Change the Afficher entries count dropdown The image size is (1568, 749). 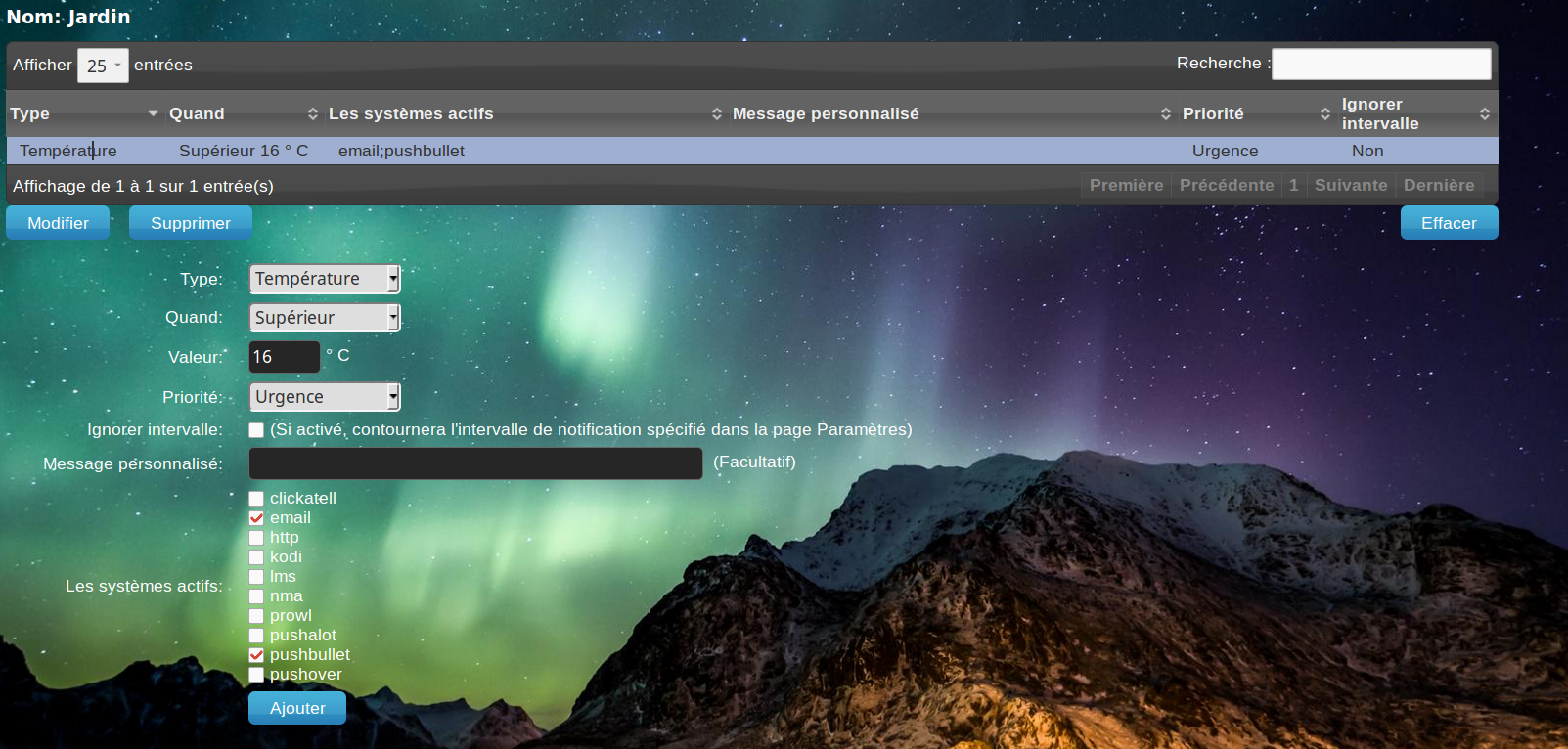[103, 66]
